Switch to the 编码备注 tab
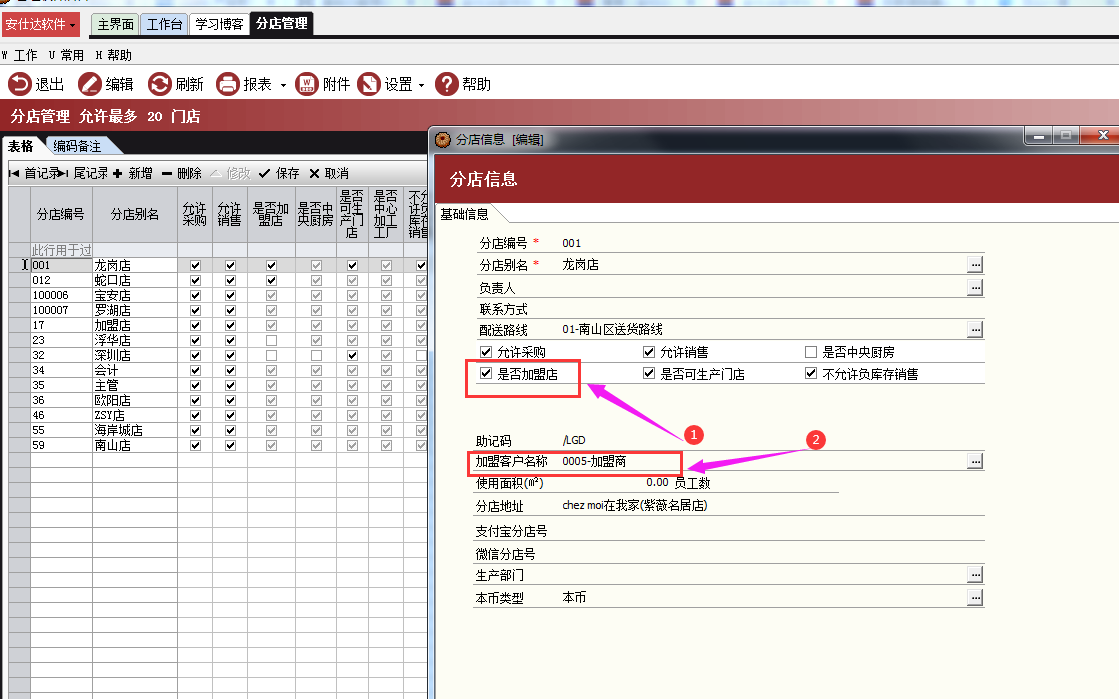 pyautogui.click(x=77, y=146)
